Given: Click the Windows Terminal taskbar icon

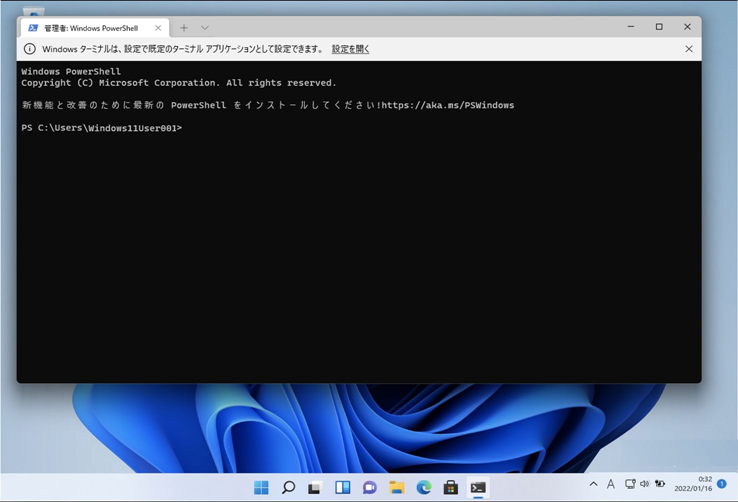Looking at the screenshot, I should [x=478, y=487].
